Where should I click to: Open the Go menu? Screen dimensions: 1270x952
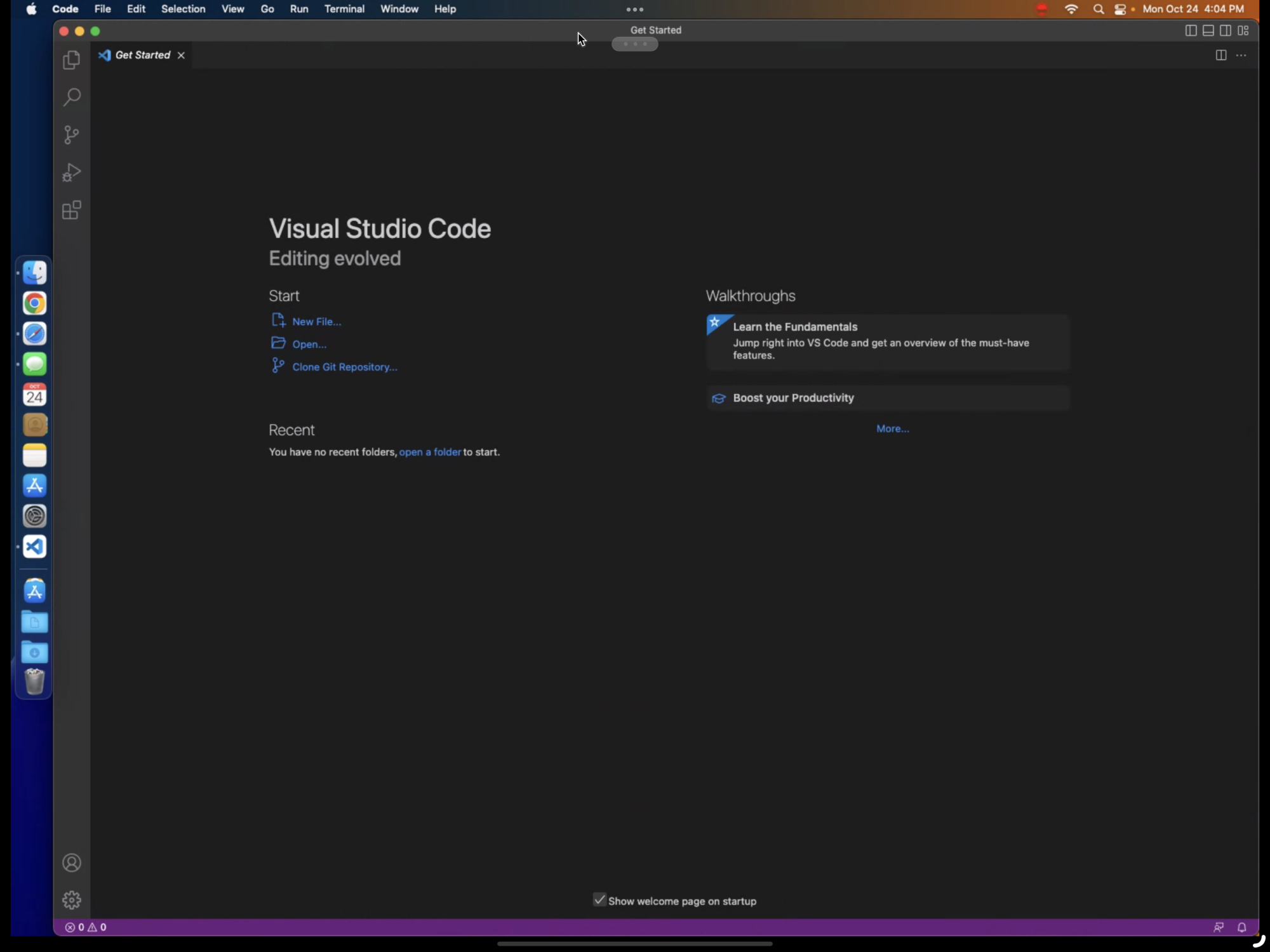[267, 9]
